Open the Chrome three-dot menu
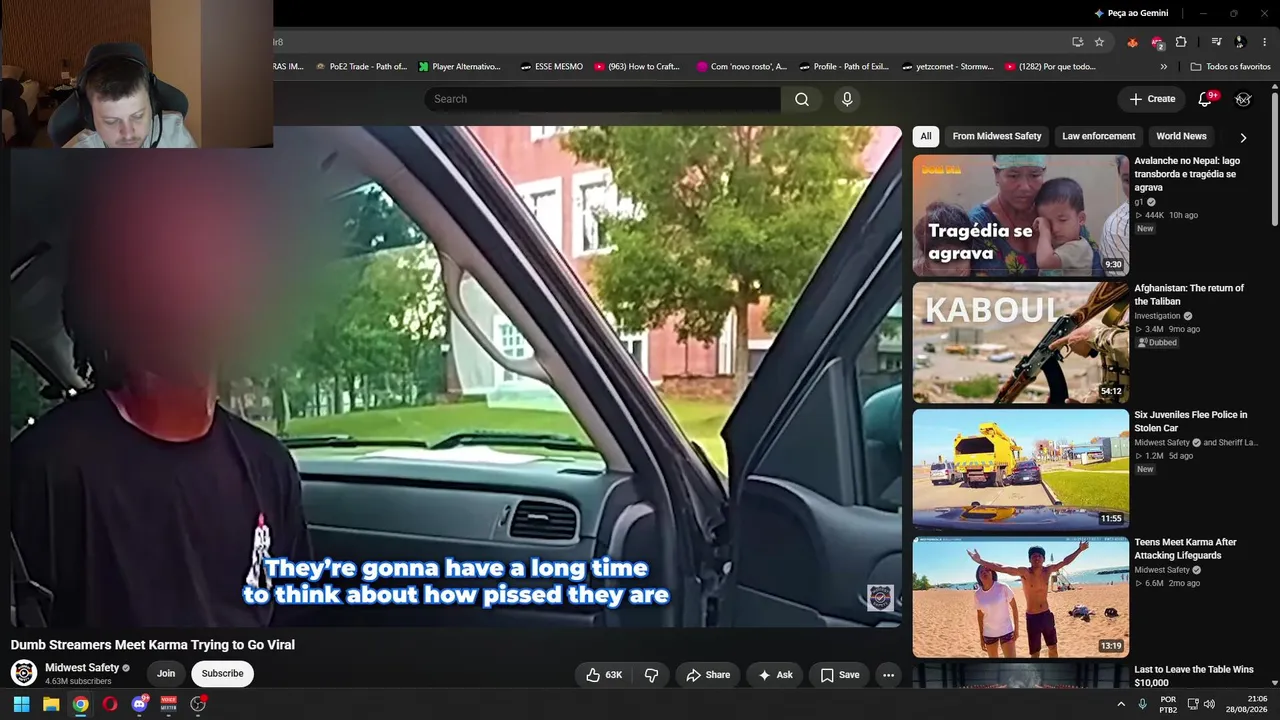This screenshot has height=720, width=1280. (1265, 42)
